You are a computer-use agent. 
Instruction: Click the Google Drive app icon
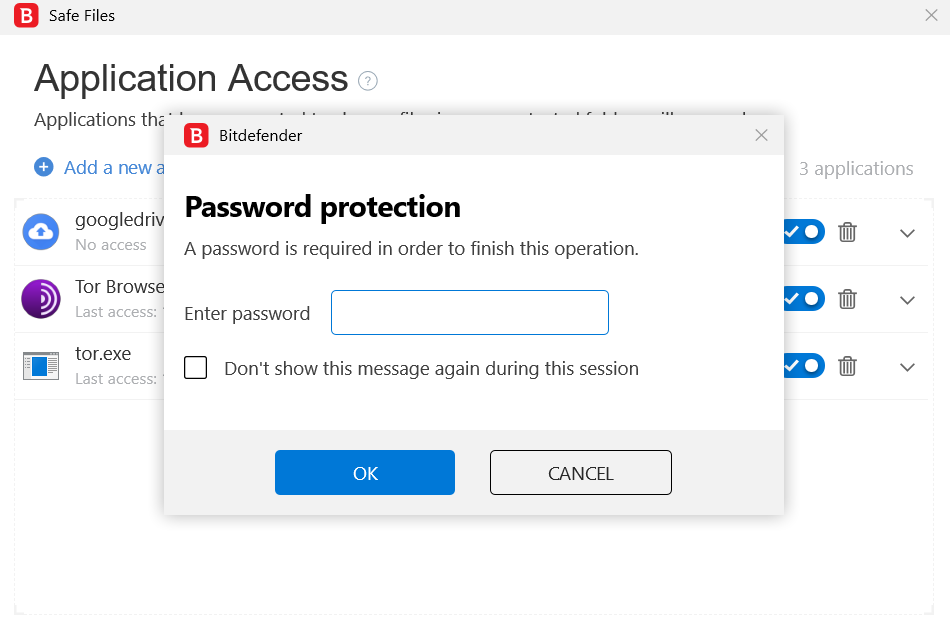point(41,232)
